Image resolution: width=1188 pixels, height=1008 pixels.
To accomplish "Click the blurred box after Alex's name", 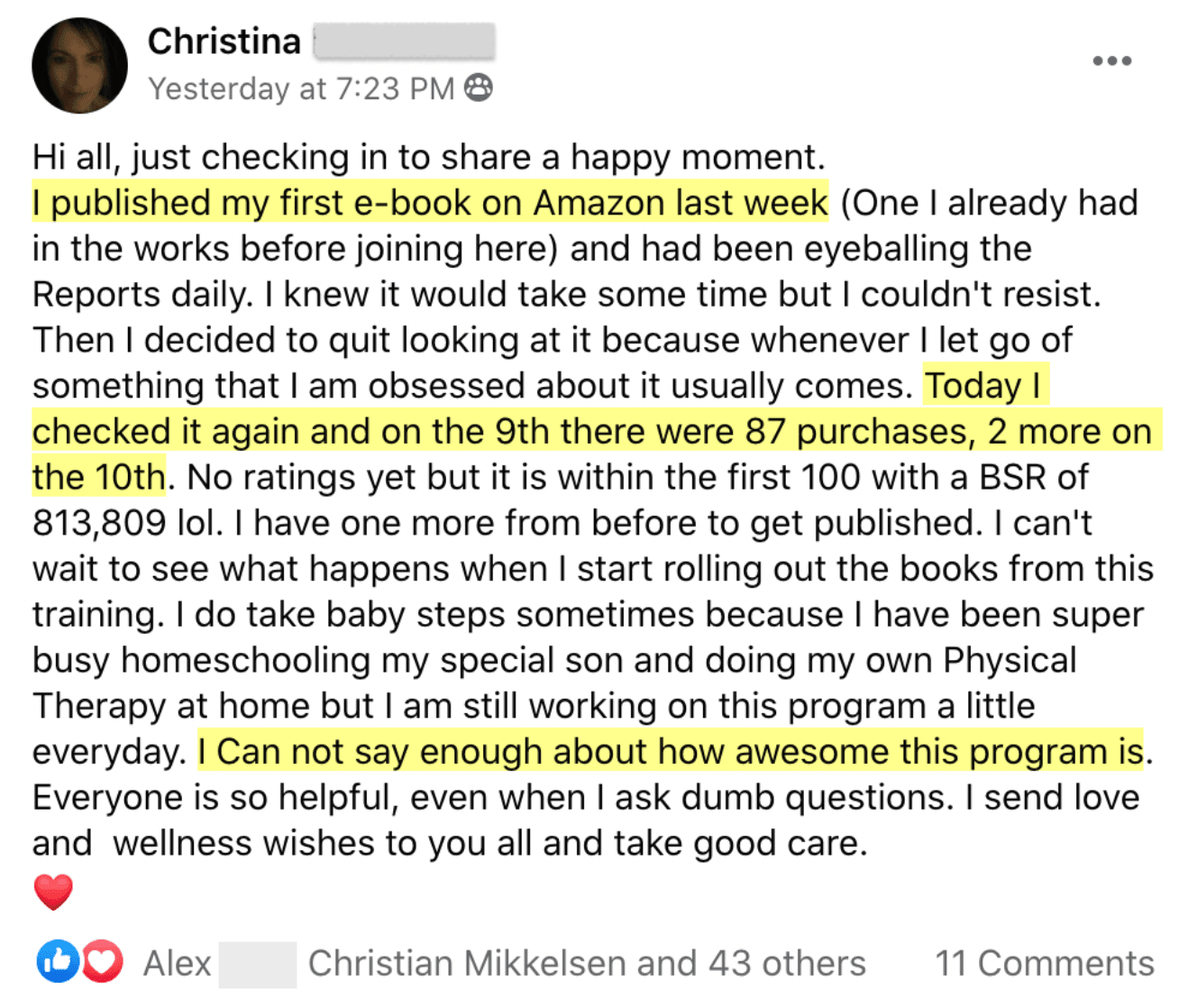I will coord(257,963).
